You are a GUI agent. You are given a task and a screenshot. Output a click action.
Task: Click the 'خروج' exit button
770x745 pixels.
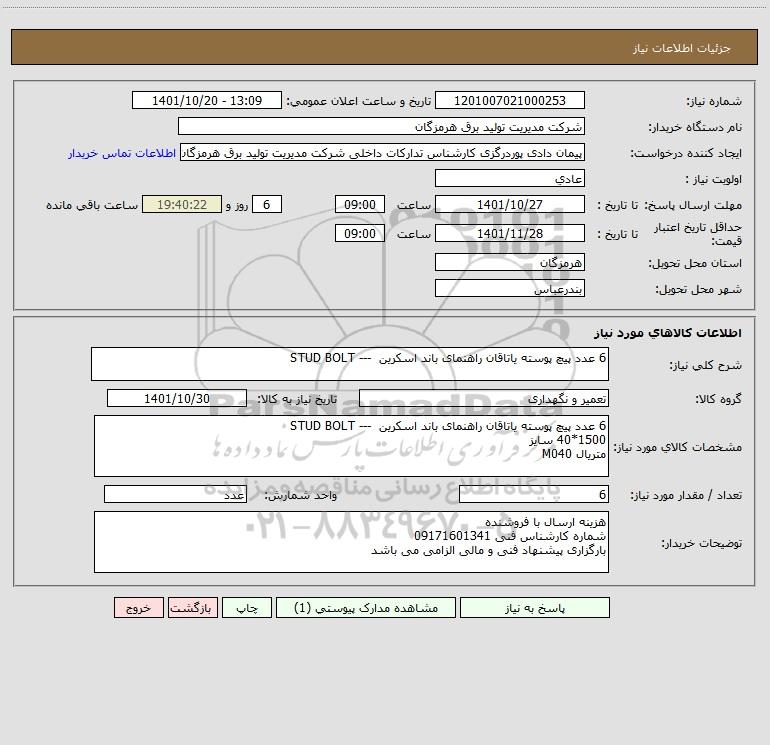click(138, 608)
